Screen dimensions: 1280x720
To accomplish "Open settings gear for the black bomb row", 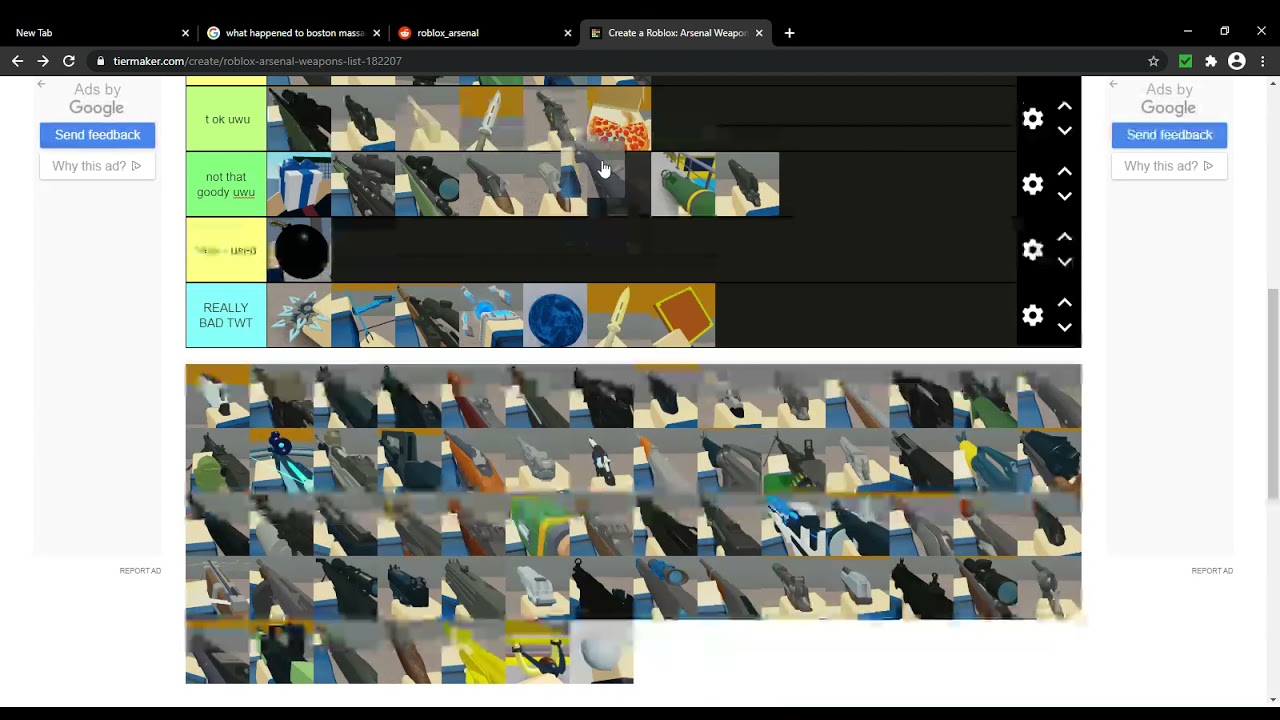I will point(1033,250).
